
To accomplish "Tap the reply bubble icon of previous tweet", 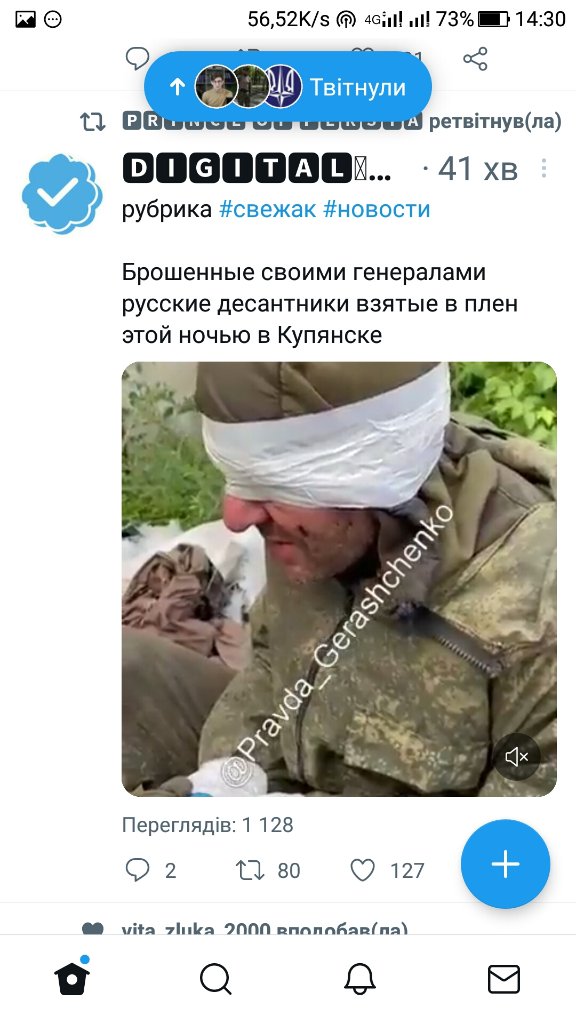I will click(137, 59).
